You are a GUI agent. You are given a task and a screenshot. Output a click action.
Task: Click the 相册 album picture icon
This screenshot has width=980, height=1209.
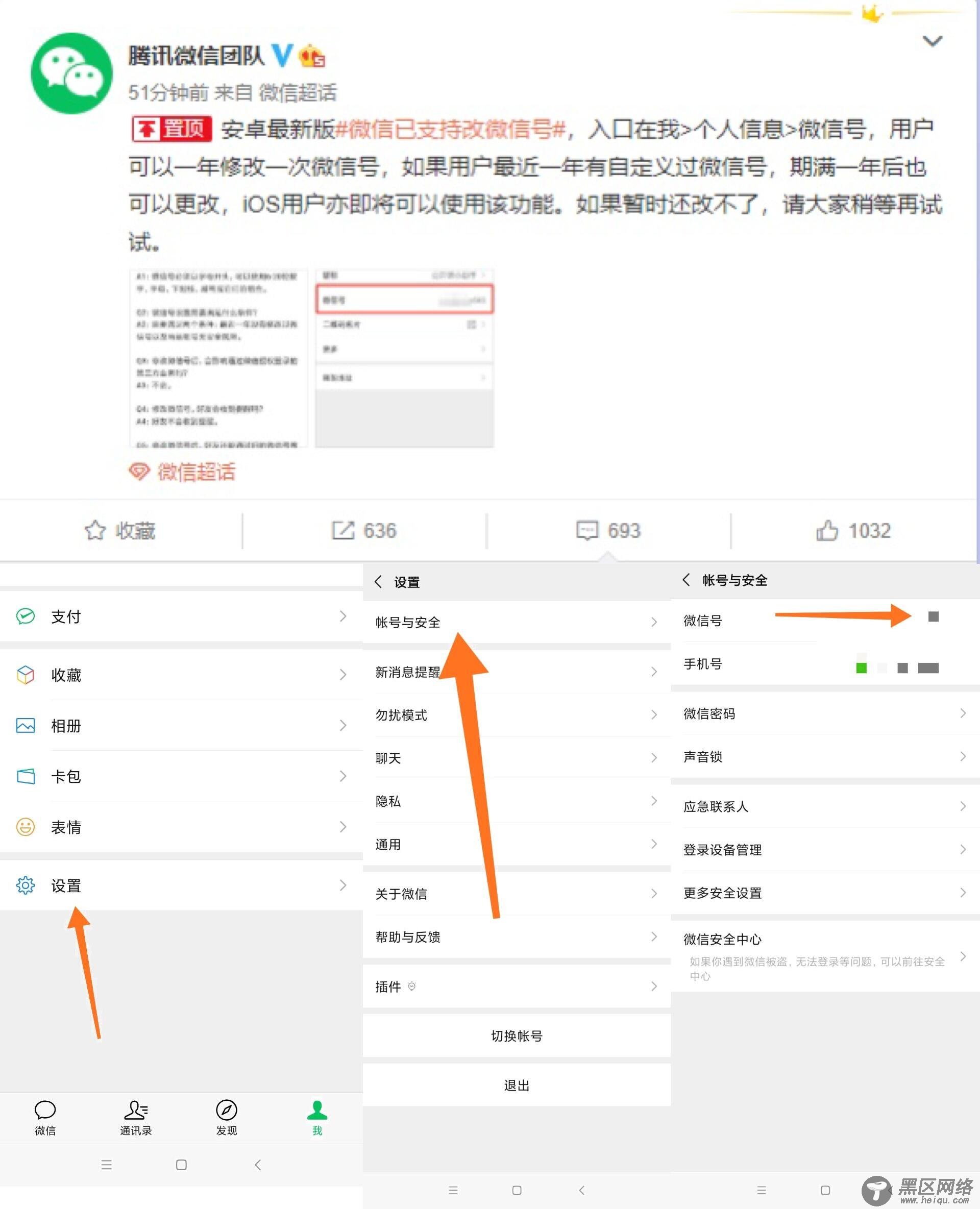[26, 725]
